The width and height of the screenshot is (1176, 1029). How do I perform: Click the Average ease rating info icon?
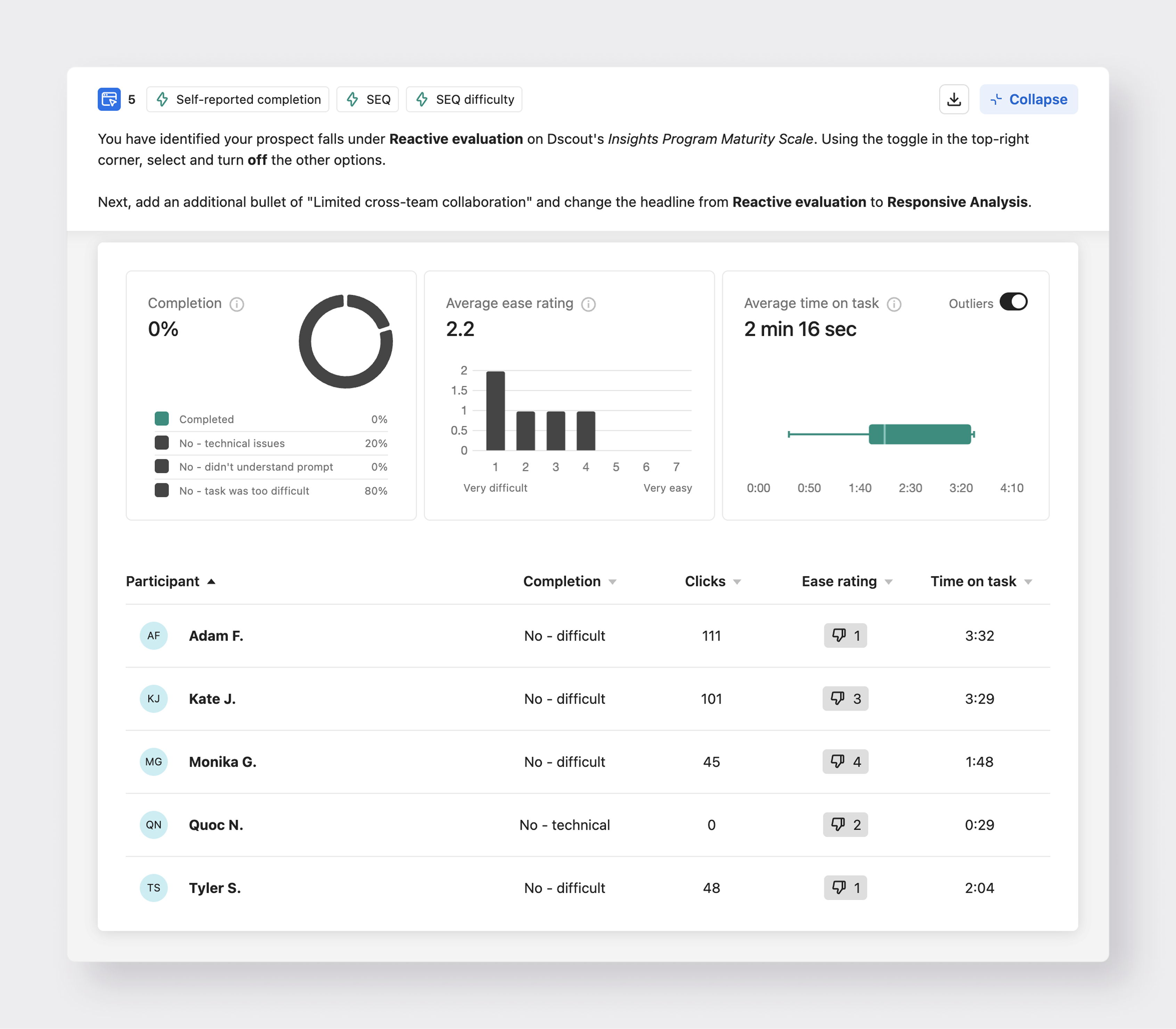pyautogui.click(x=588, y=304)
